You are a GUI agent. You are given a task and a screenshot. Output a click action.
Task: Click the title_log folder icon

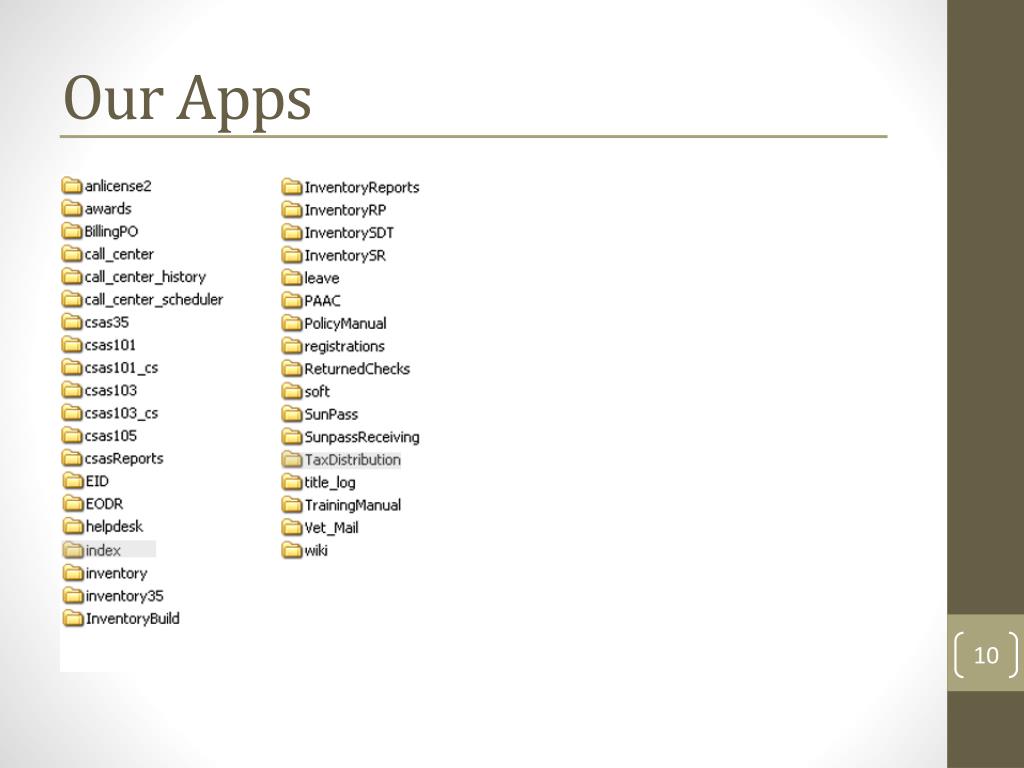292,483
